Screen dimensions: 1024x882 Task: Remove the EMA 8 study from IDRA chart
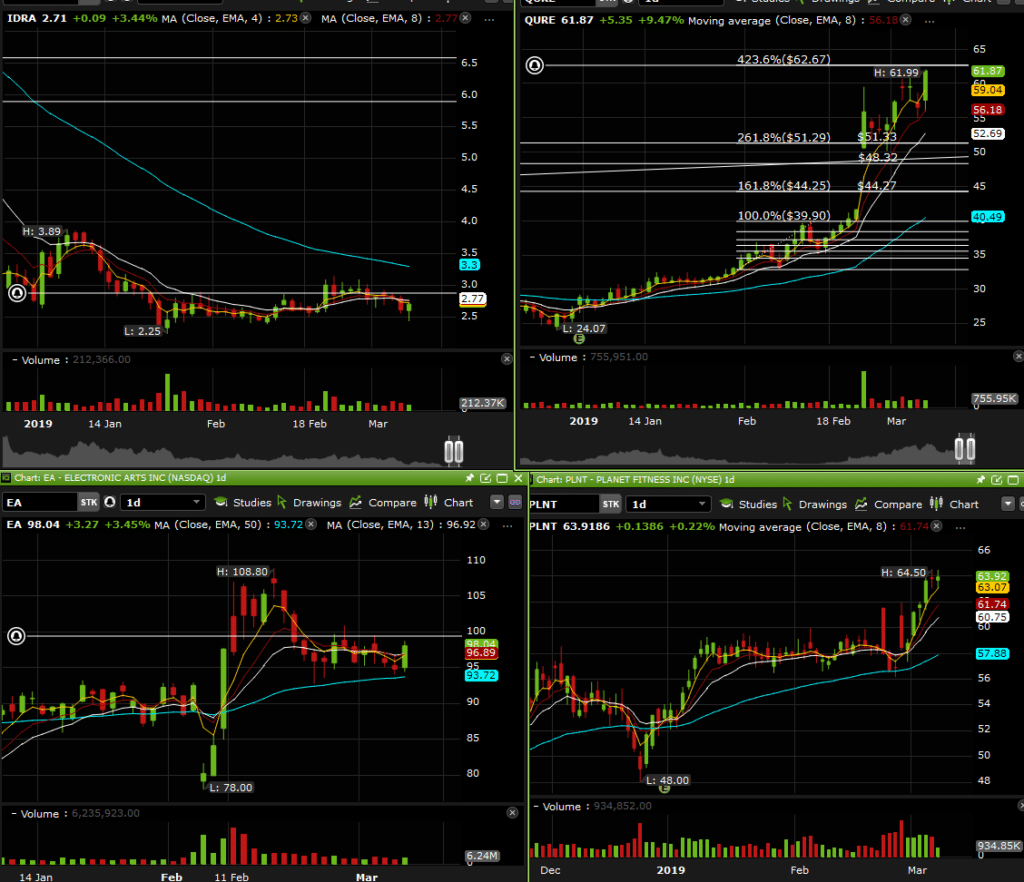coord(465,18)
